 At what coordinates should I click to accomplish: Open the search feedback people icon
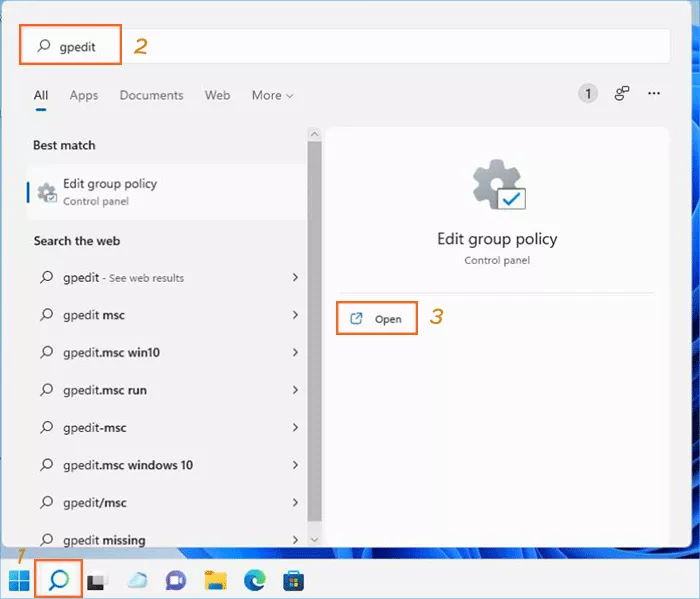[621, 93]
